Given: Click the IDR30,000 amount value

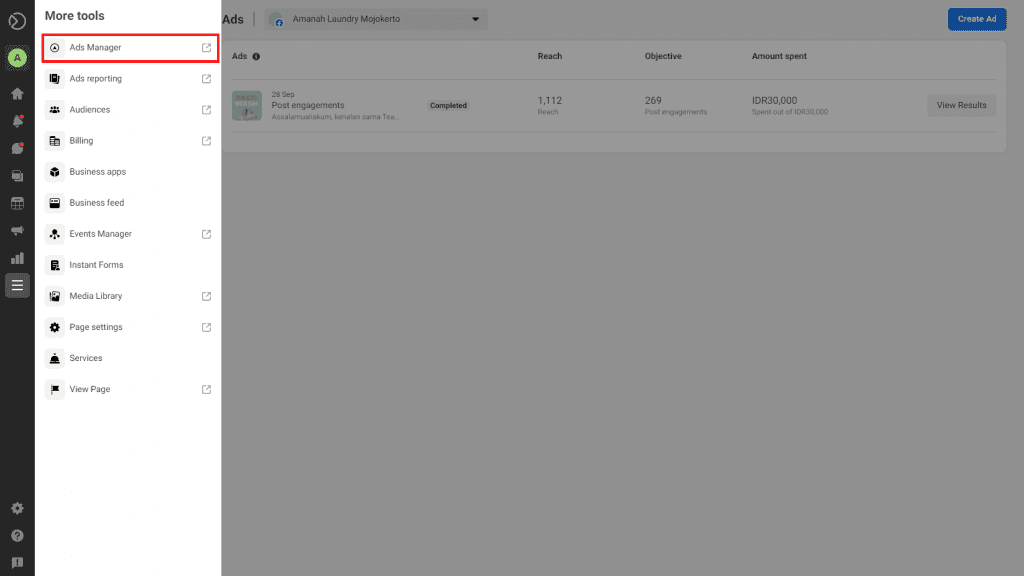Looking at the screenshot, I should click(775, 101).
